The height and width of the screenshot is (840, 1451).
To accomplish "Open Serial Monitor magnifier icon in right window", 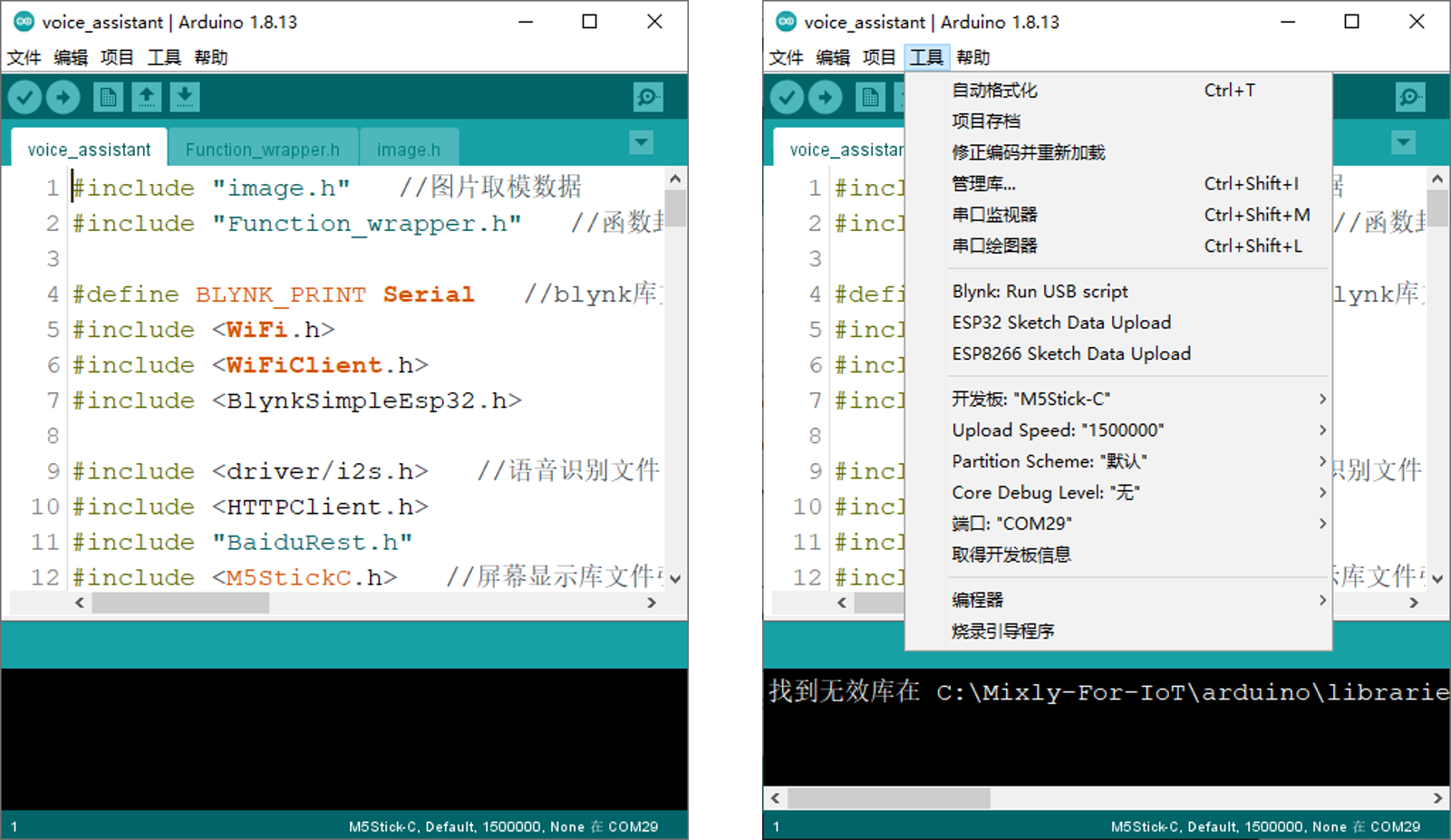I will click(1410, 97).
